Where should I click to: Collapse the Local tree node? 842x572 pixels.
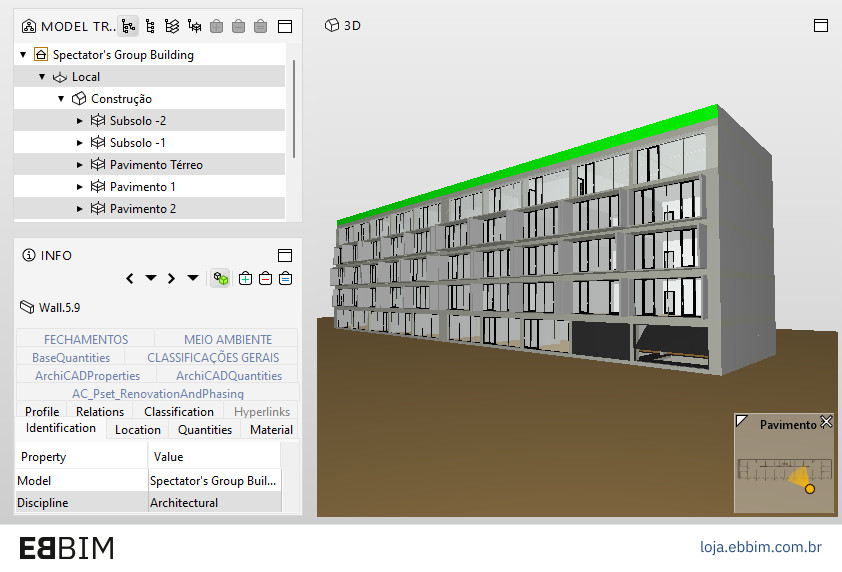[42, 76]
